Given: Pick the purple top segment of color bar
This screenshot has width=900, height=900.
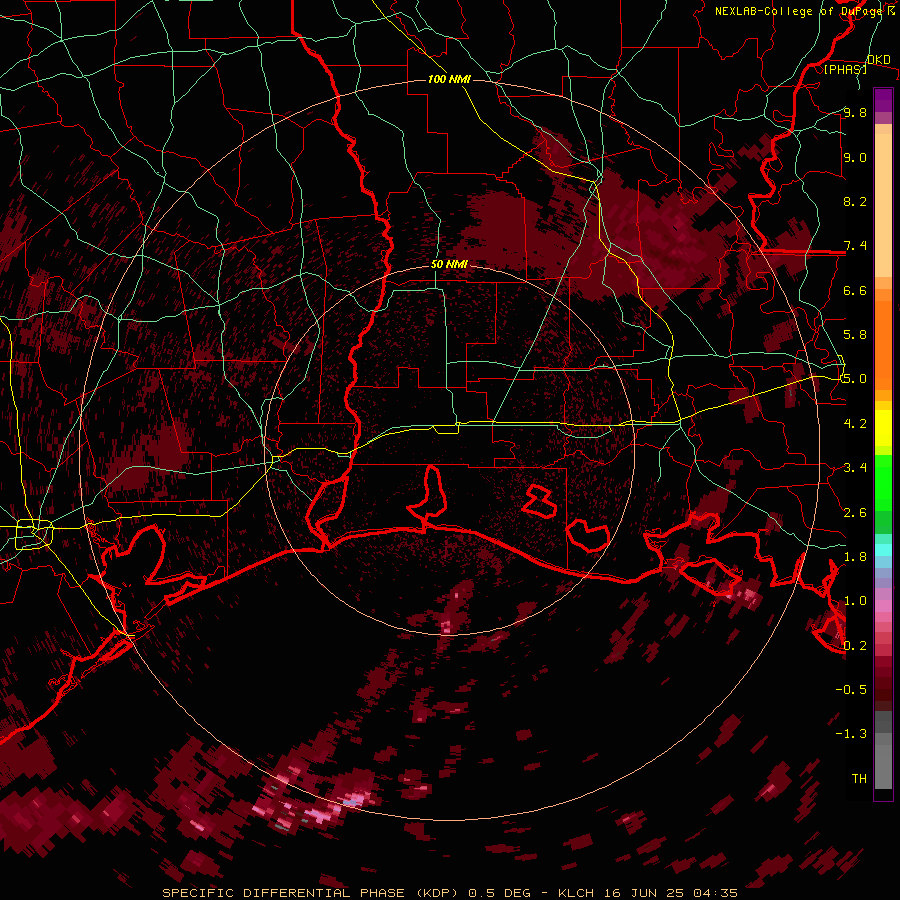Looking at the screenshot, I should (883, 100).
